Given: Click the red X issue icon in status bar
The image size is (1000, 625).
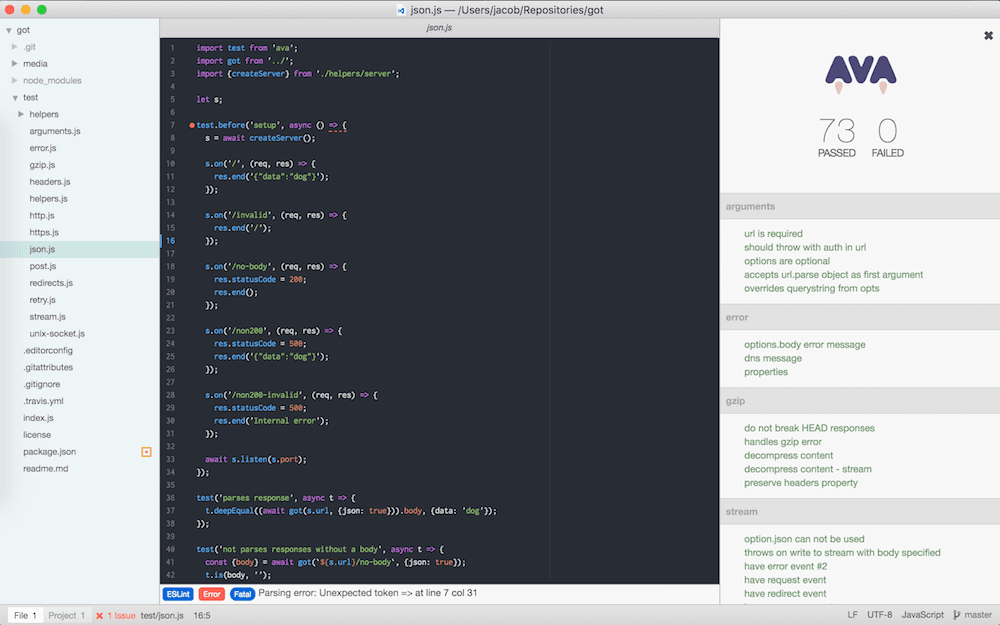Looking at the screenshot, I should tap(99, 615).
